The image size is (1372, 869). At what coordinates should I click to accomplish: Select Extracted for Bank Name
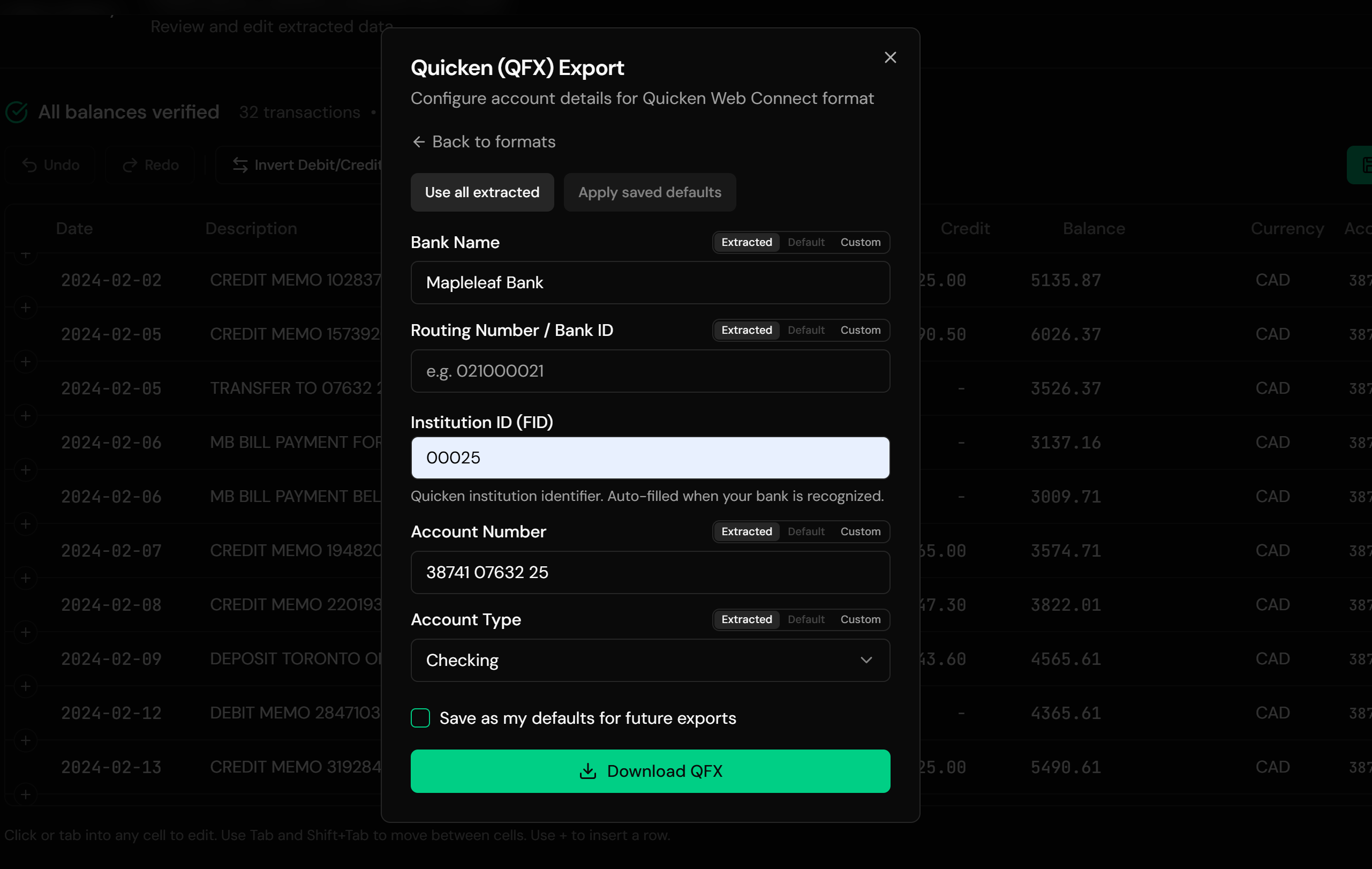point(747,242)
